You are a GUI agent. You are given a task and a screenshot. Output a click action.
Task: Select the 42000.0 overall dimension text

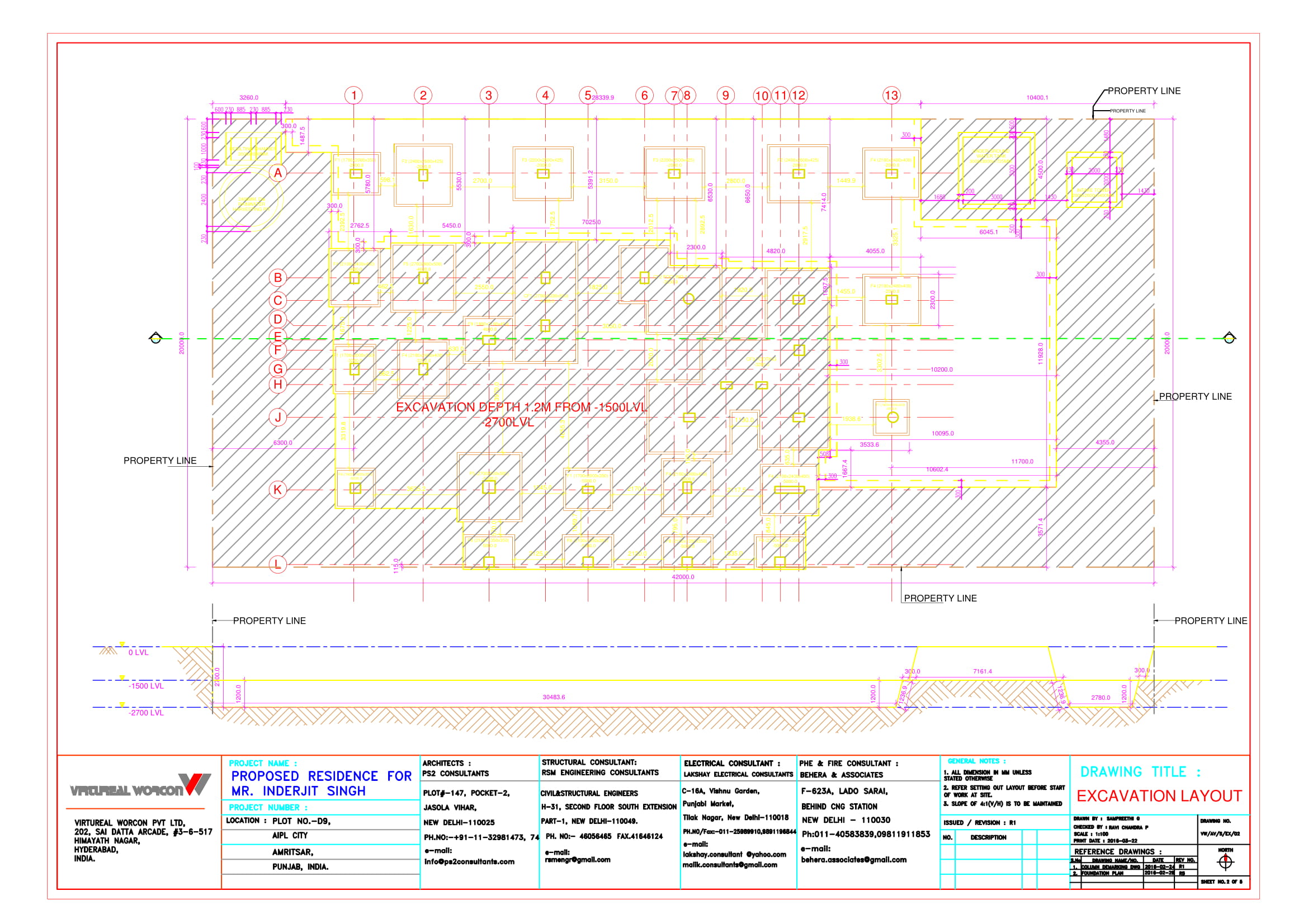[x=682, y=577]
